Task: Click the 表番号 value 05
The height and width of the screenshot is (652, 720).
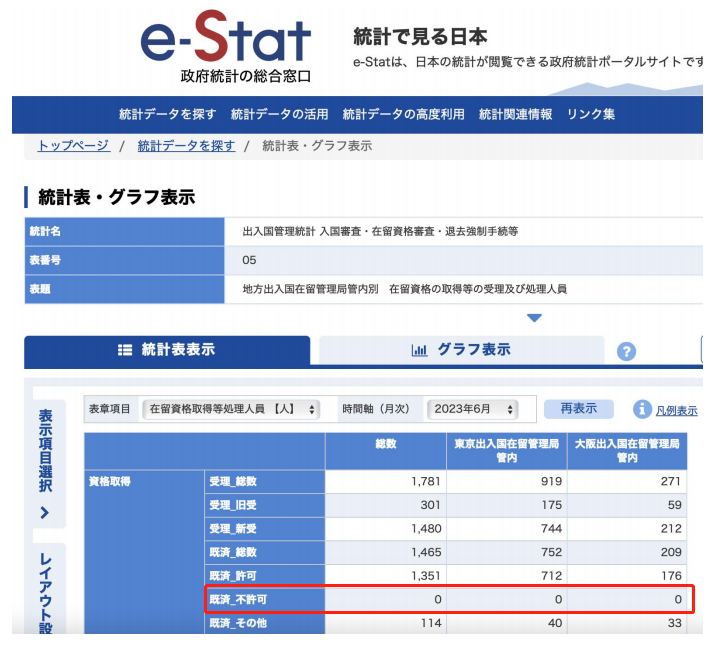Action: point(249,260)
